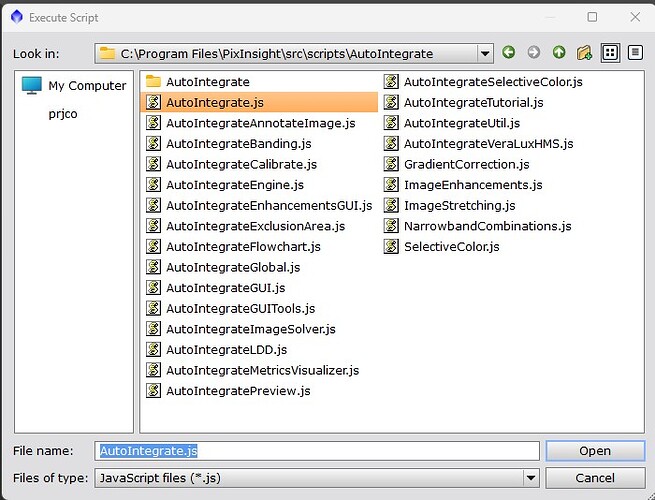Click the AutoIntegrateSelectiveColor.js script icon

coord(391,81)
